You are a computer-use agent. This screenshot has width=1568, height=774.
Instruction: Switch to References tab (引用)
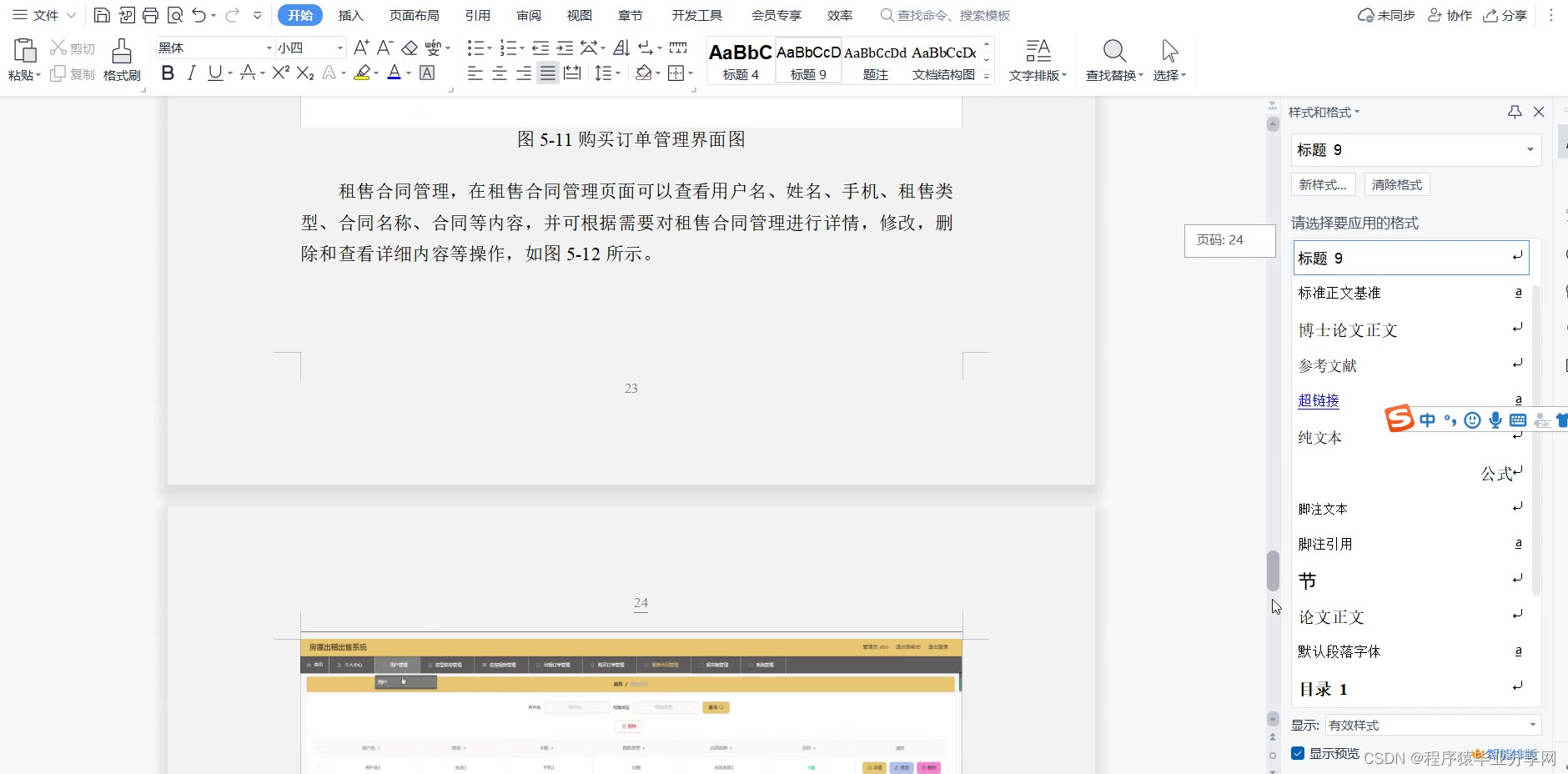click(x=478, y=15)
